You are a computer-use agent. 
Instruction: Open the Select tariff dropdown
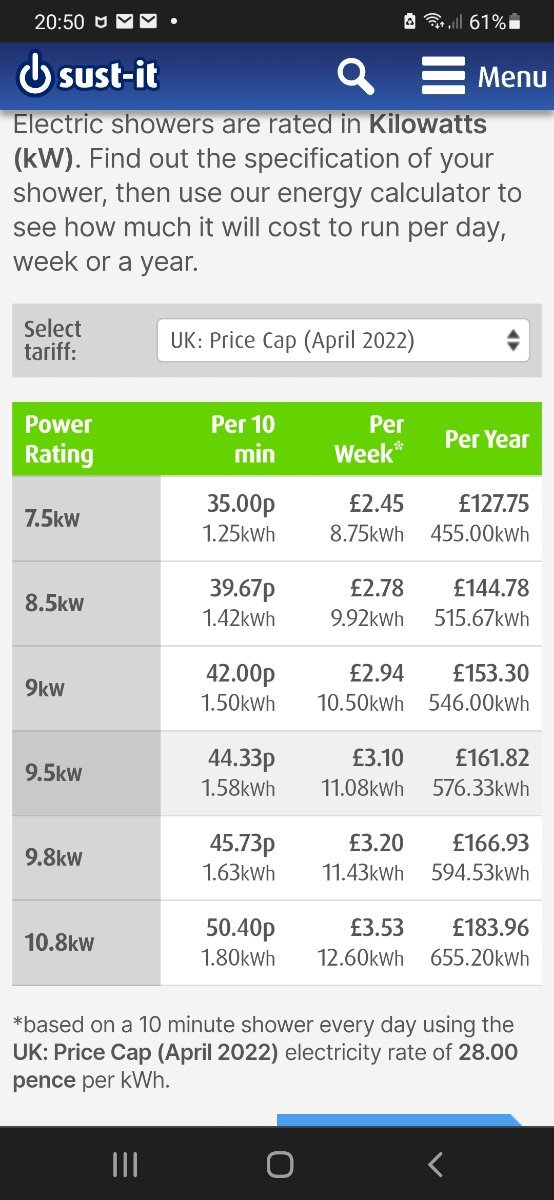point(343,340)
